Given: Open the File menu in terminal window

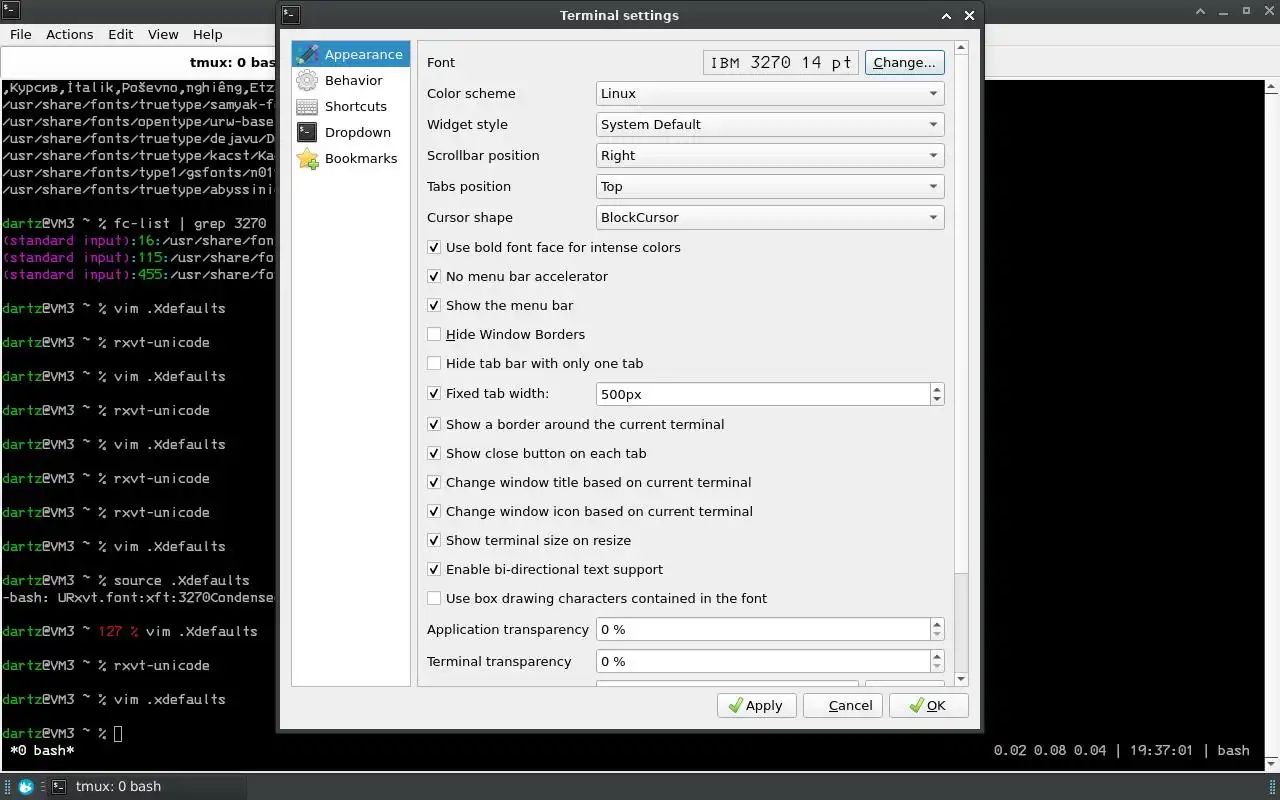Looking at the screenshot, I should pos(21,34).
